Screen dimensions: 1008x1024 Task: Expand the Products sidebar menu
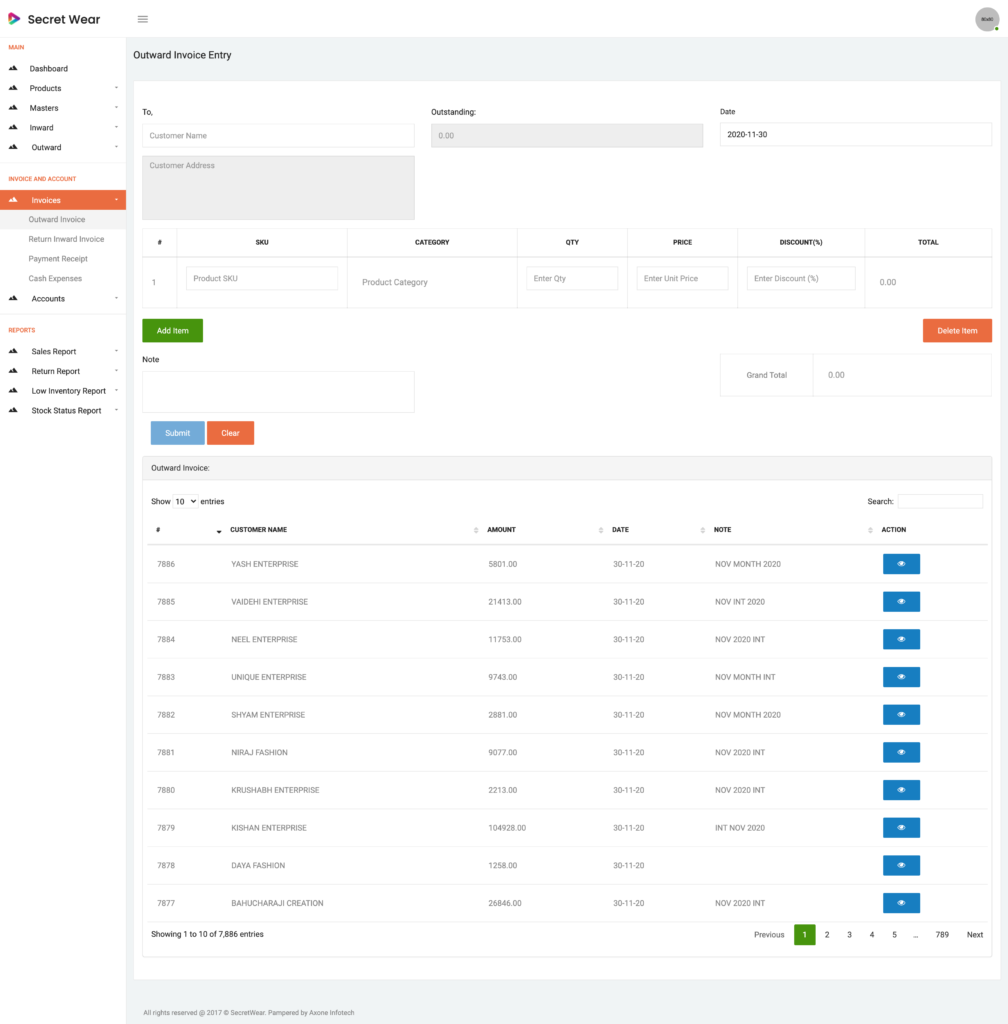(46, 88)
